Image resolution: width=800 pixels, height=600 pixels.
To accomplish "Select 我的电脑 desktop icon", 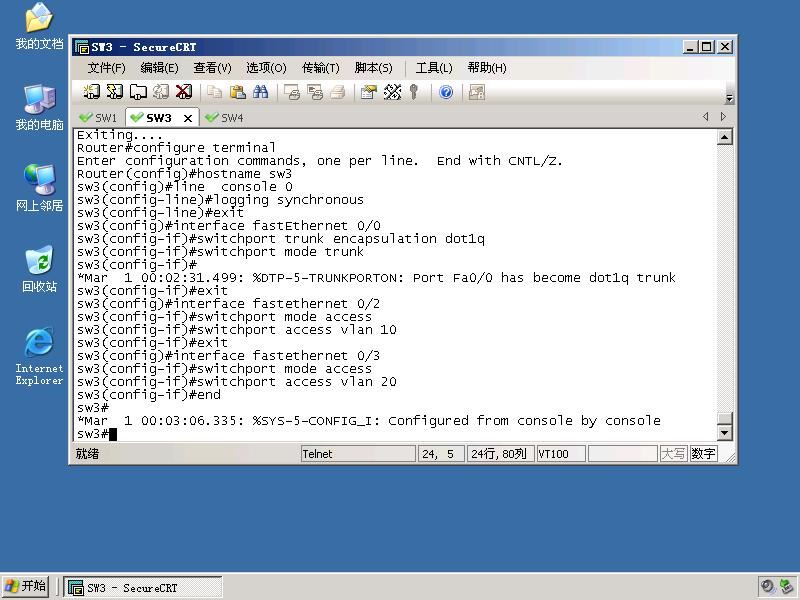I will (39, 107).
